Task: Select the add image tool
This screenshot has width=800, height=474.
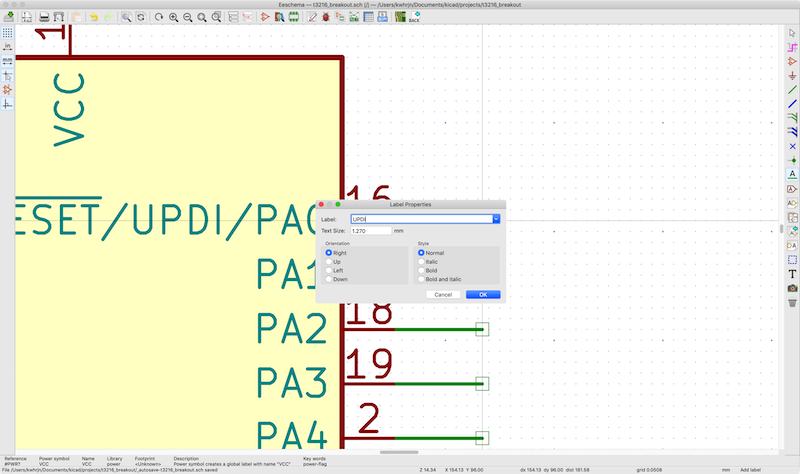Action: (x=792, y=288)
